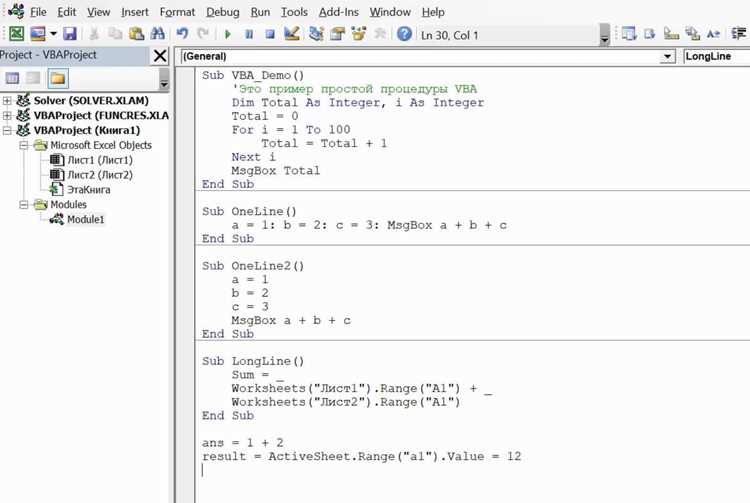750x503 pixels.
Task: Open the Run menu
Action: coord(260,12)
